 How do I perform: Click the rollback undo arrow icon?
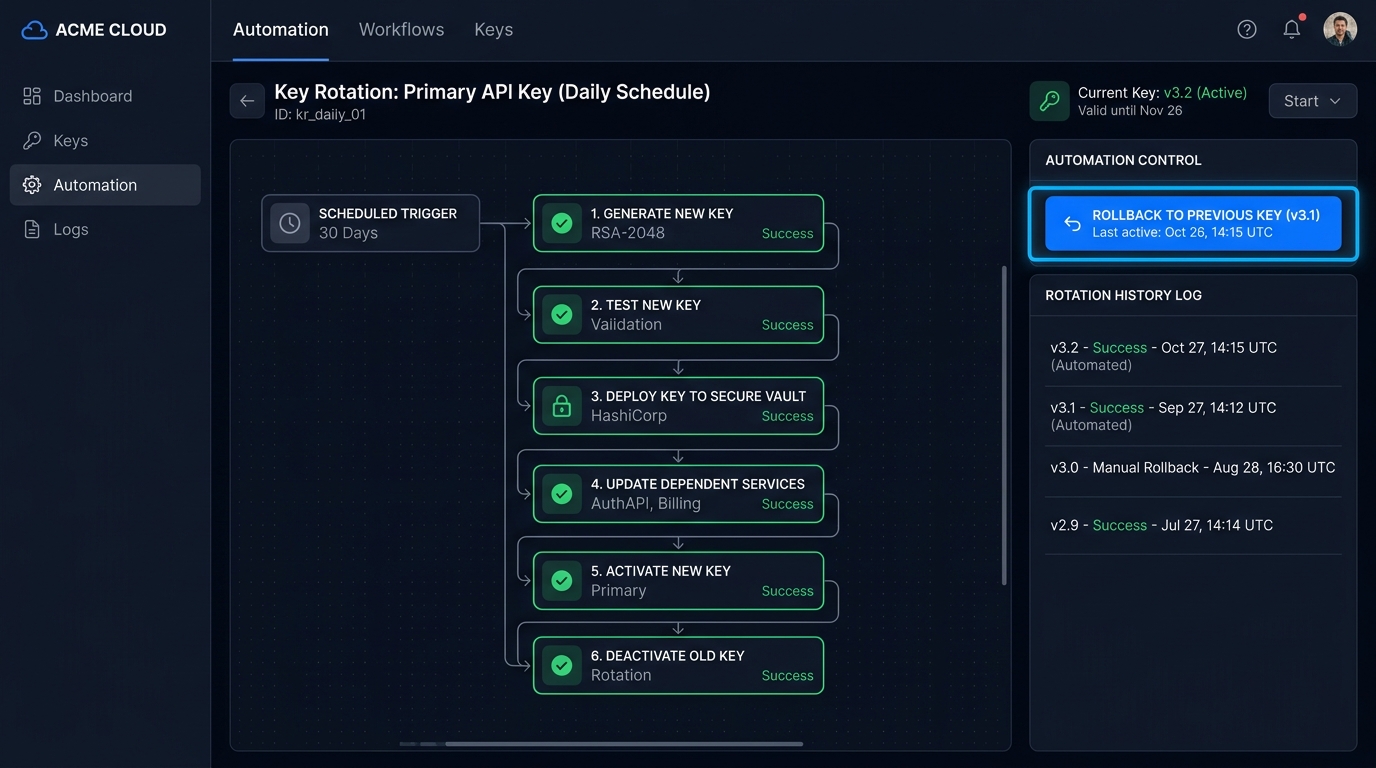(1072, 223)
